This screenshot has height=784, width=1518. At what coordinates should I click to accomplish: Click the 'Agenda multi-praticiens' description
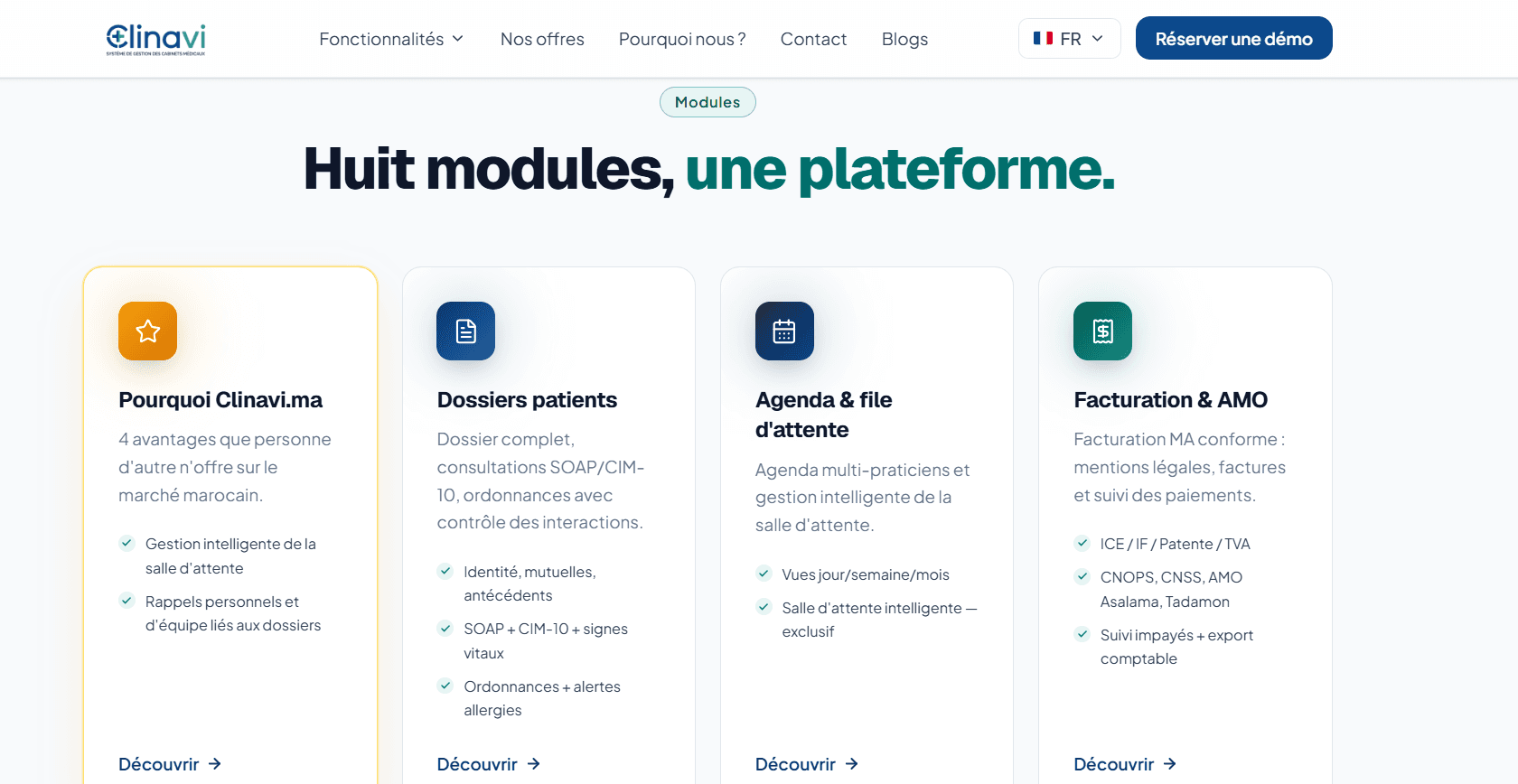pos(862,498)
